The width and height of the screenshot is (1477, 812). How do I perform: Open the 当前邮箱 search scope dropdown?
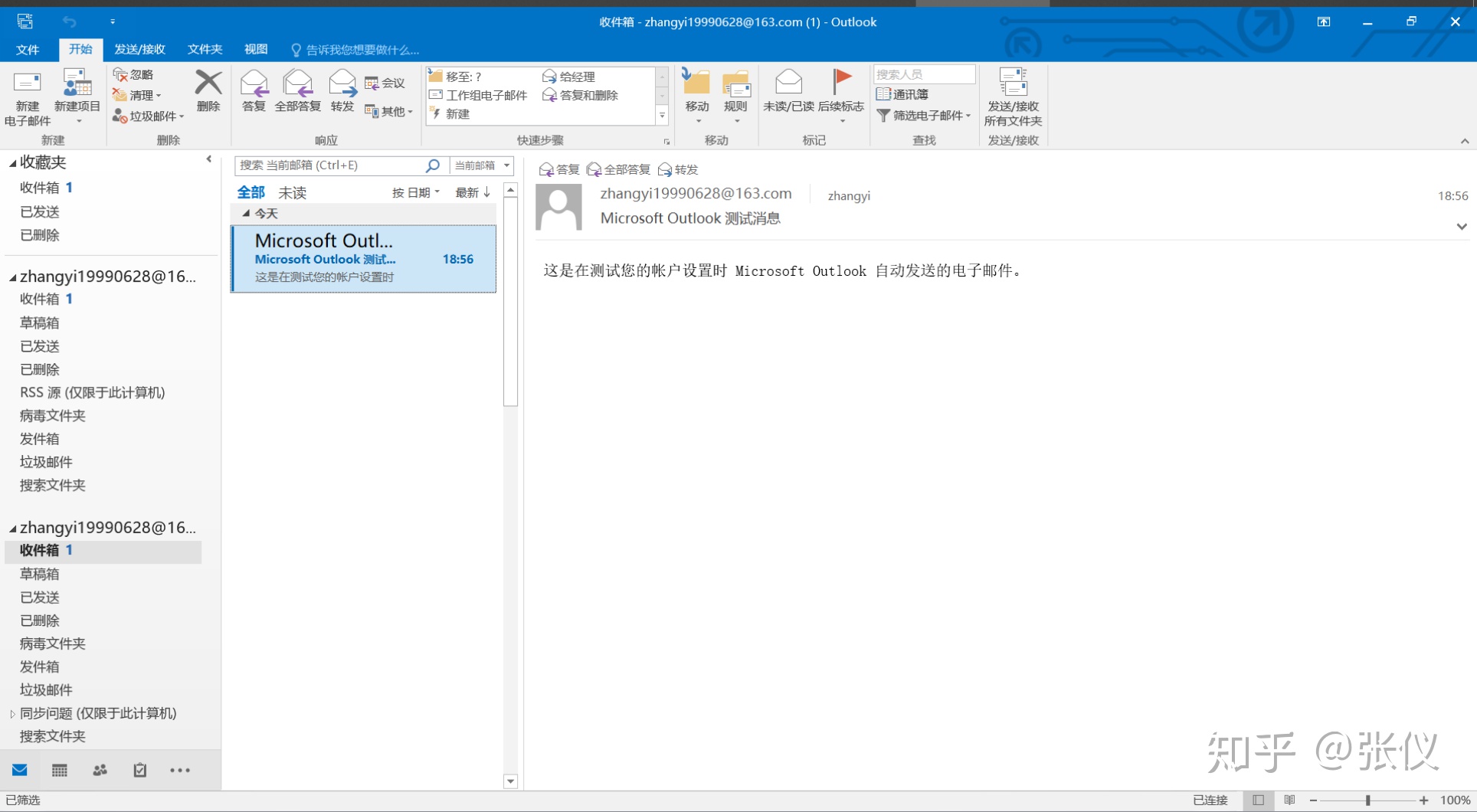pyautogui.click(x=482, y=165)
